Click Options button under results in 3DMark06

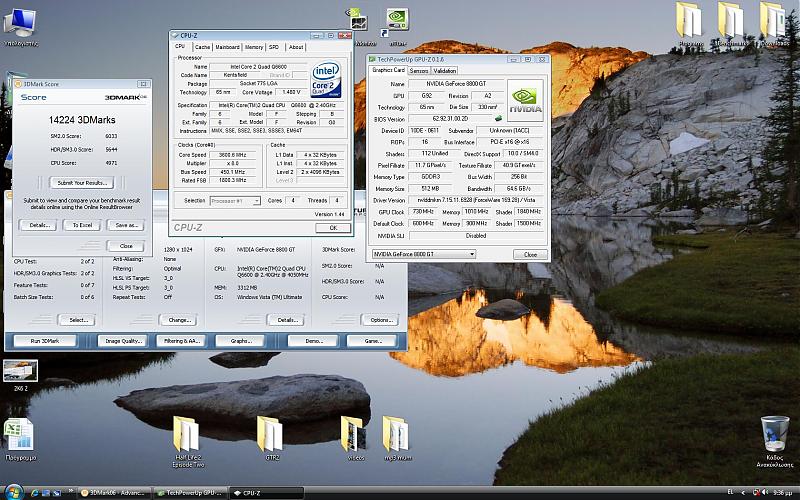point(380,320)
